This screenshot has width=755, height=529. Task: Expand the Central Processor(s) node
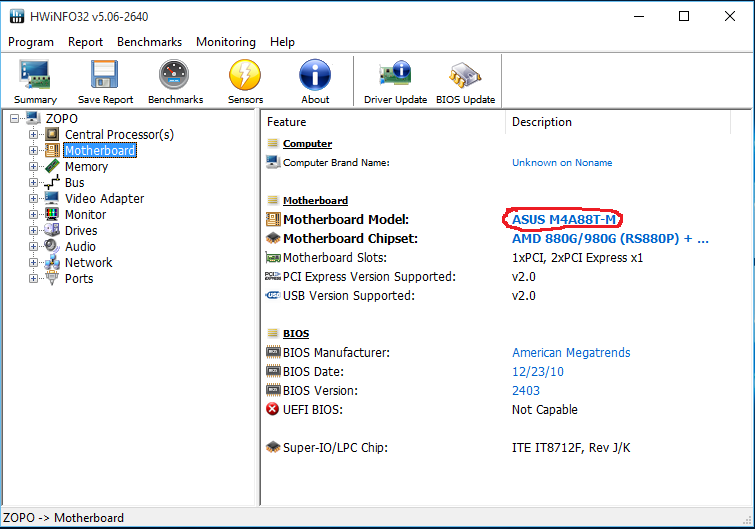33,134
